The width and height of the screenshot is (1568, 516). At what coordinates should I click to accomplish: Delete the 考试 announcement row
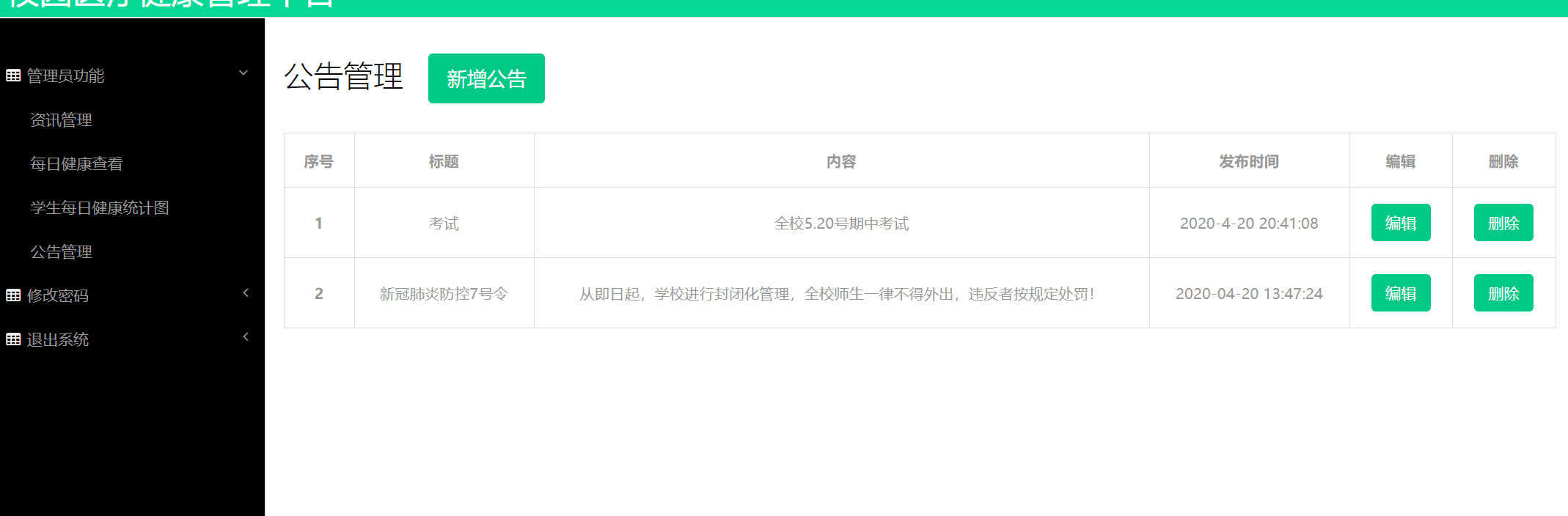pyautogui.click(x=1503, y=223)
